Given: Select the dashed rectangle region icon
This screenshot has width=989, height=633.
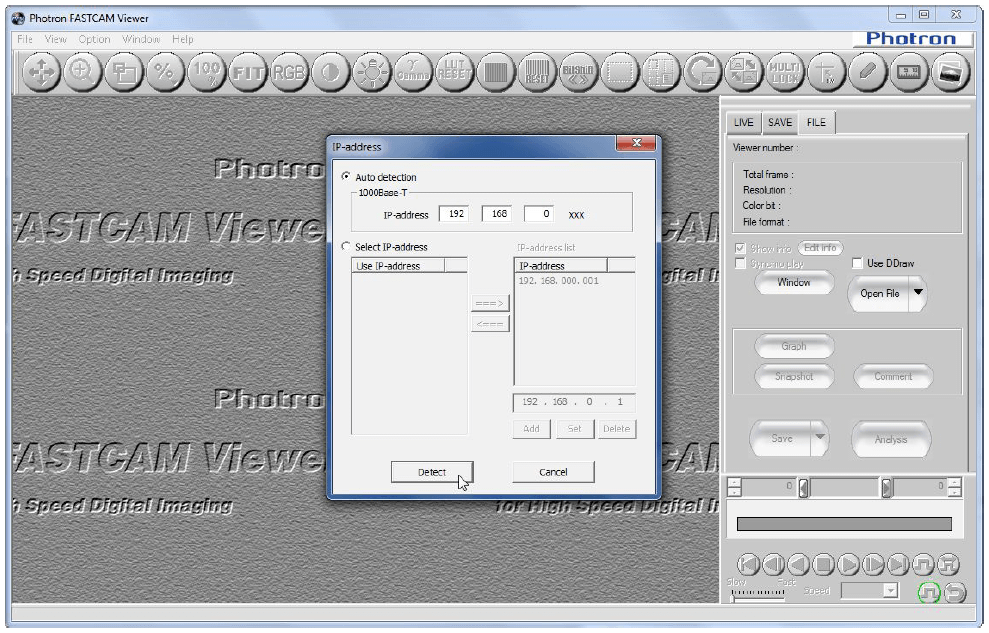Looking at the screenshot, I should pos(619,73).
